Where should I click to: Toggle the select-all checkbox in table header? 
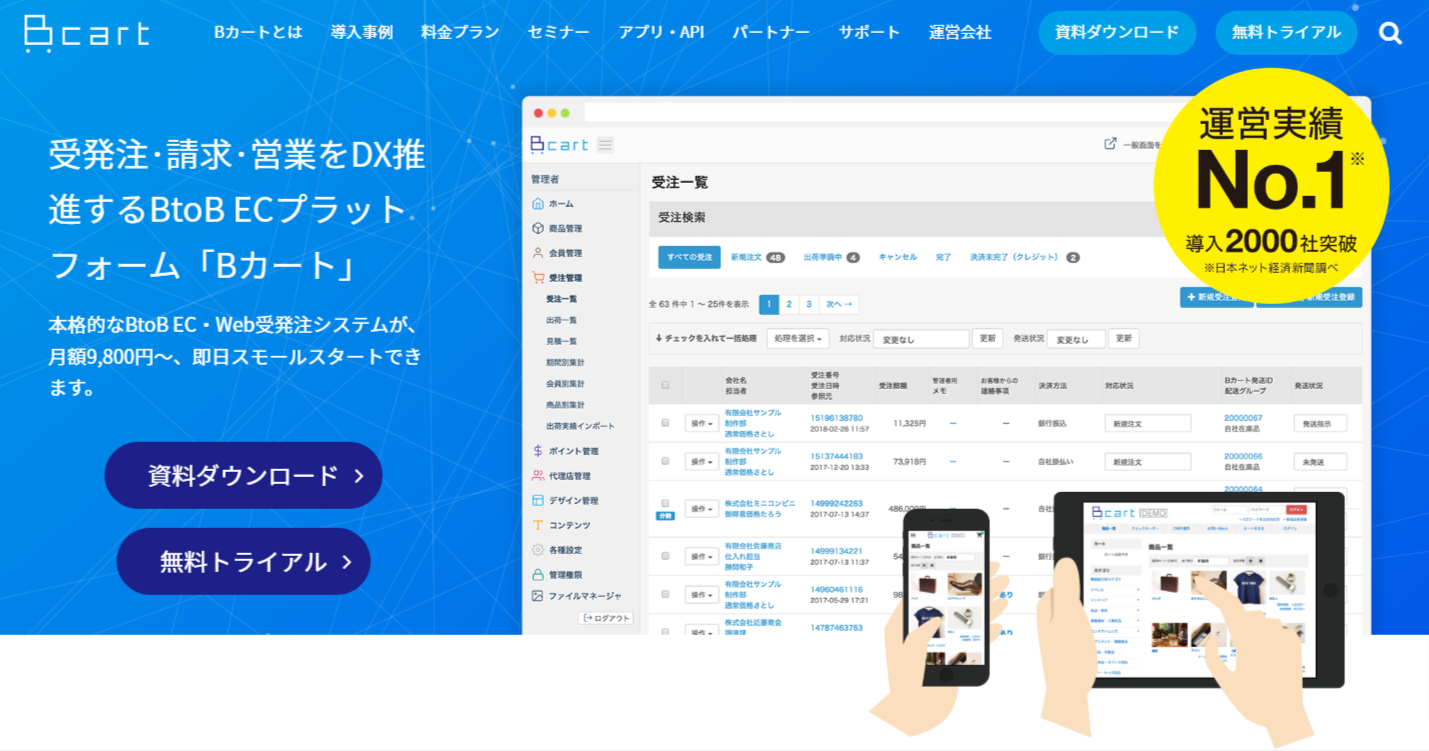pyautogui.click(x=665, y=385)
